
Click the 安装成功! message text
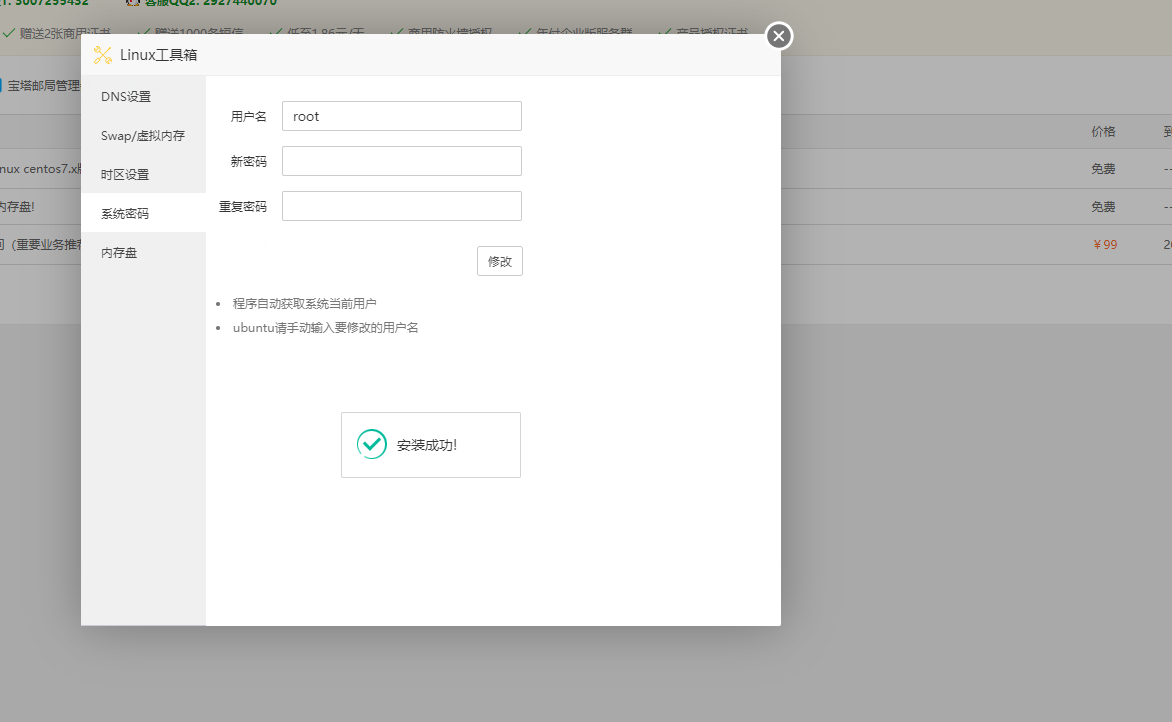pos(427,445)
